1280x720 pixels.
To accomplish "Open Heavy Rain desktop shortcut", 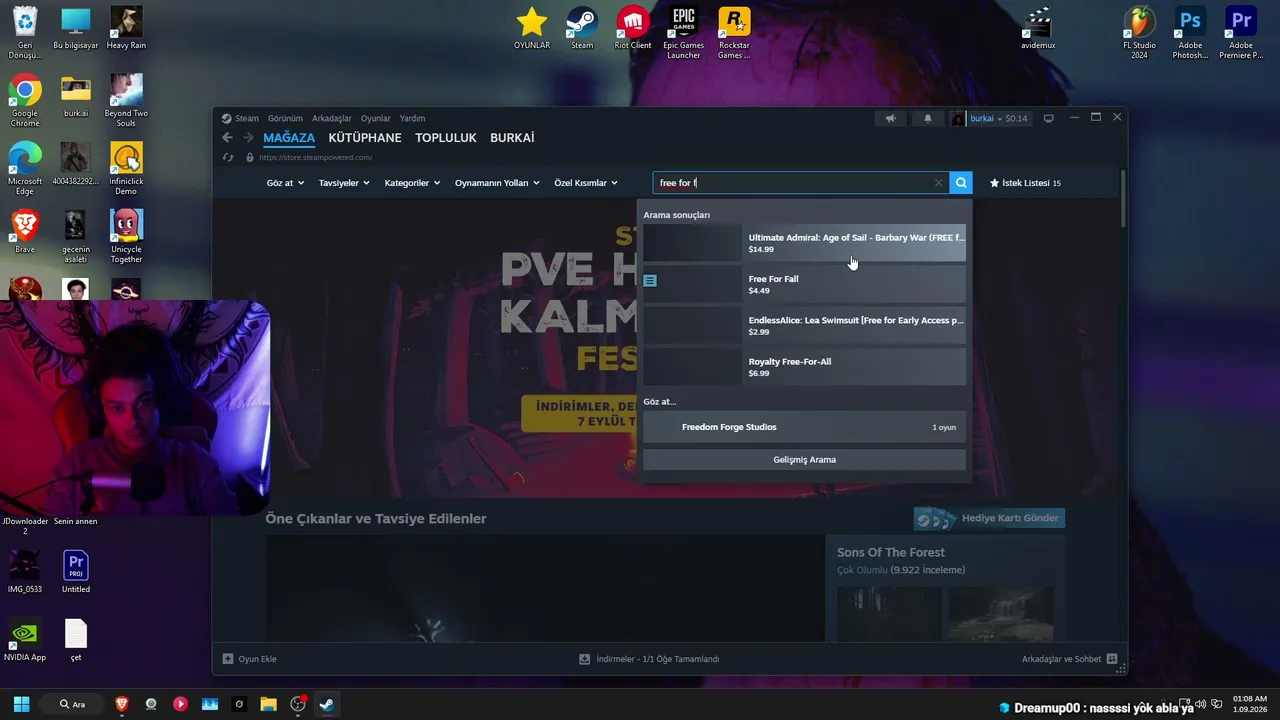I will (126, 29).
